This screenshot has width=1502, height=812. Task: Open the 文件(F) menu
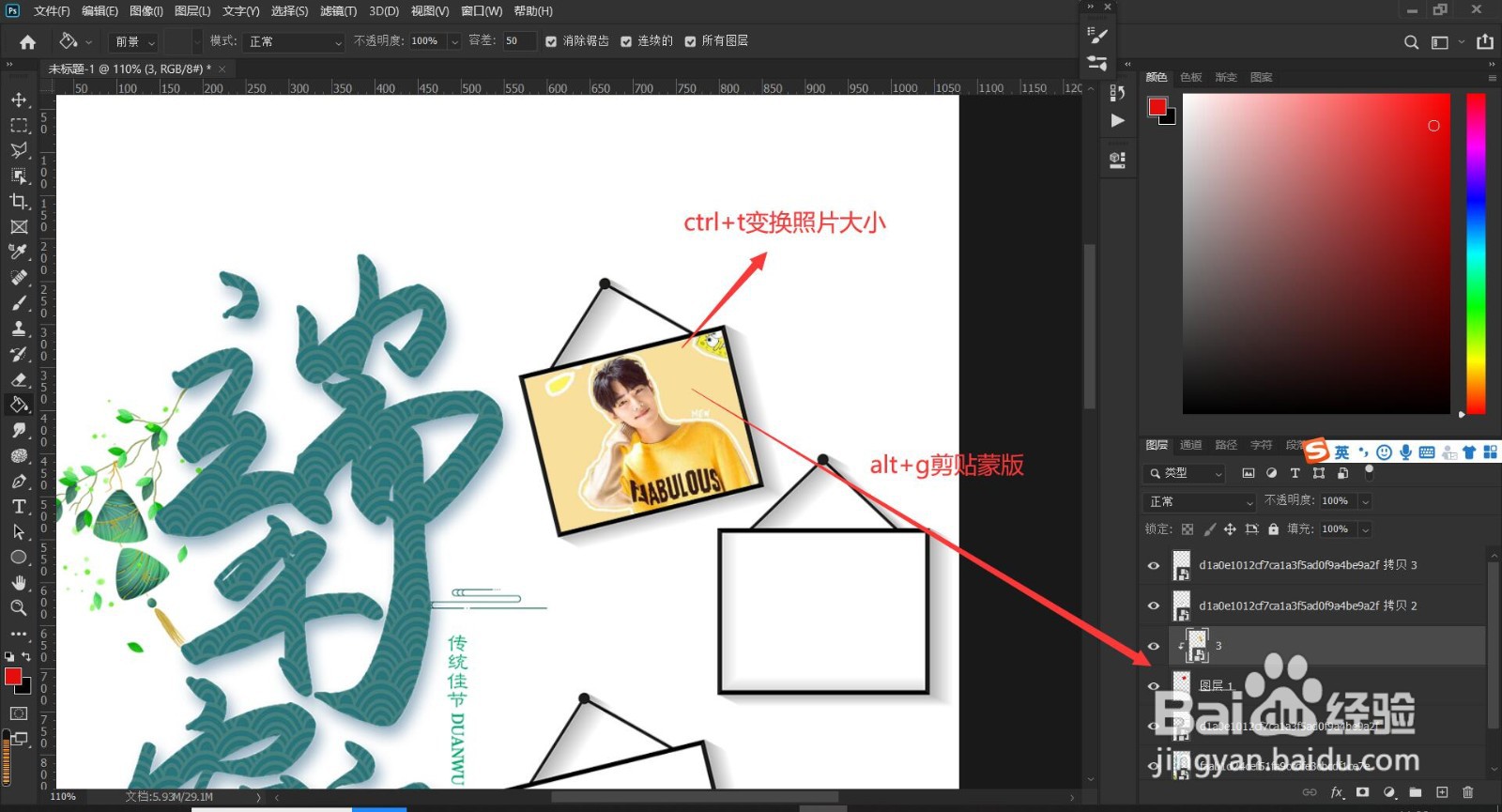pos(52,11)
